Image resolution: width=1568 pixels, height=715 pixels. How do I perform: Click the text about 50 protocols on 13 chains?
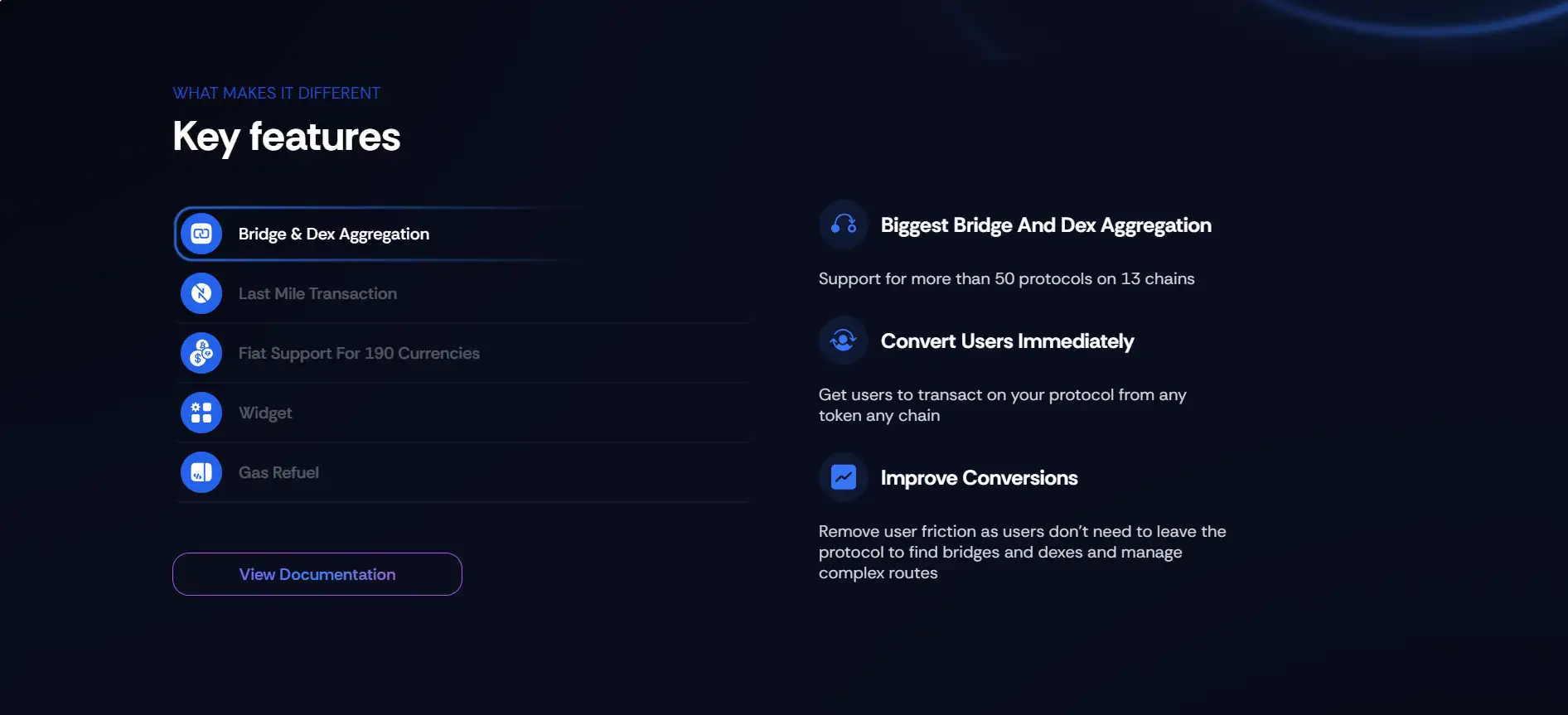(x=1006, y=279)
